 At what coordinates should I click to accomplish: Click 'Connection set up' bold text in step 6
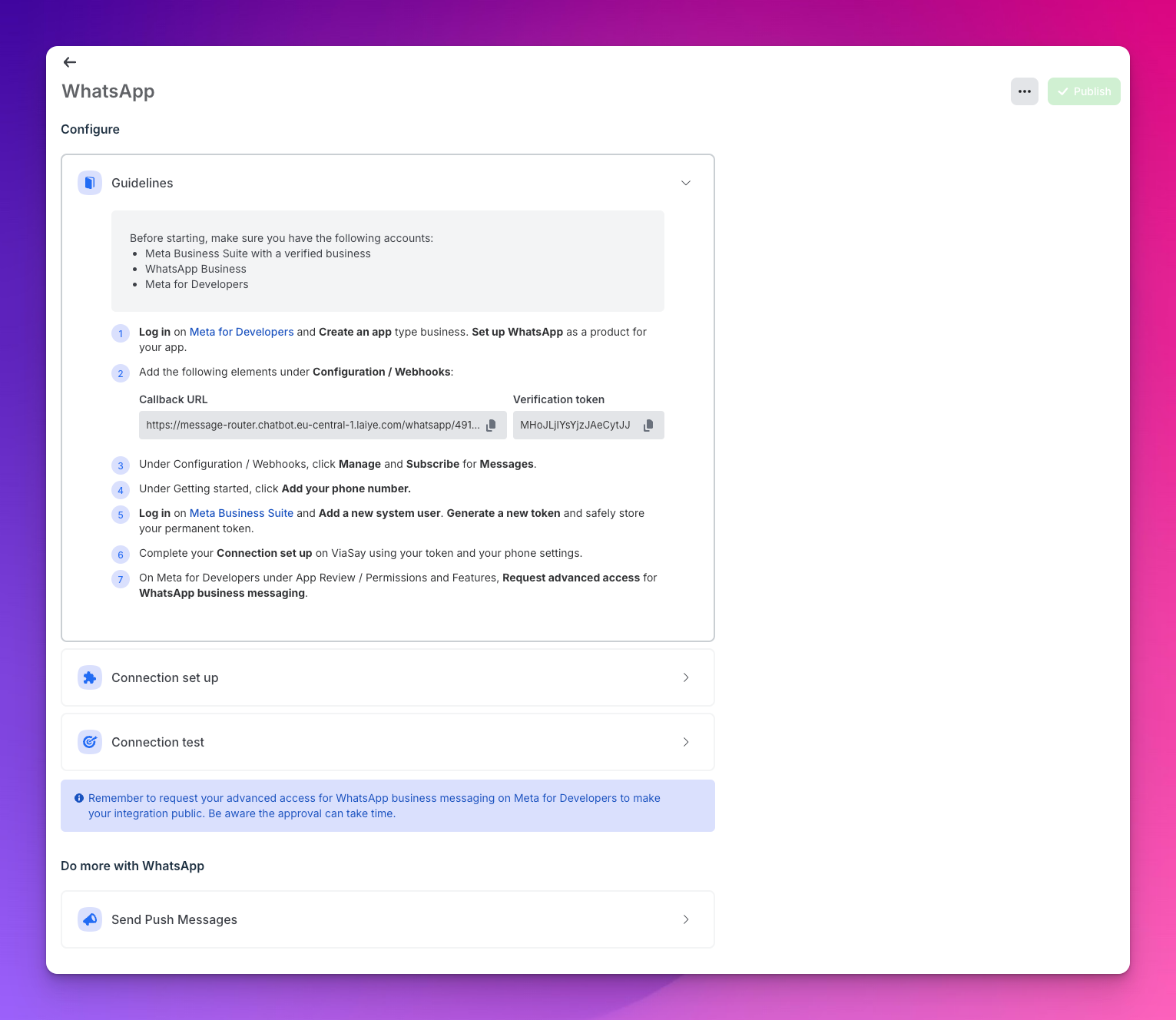(264, 553)
